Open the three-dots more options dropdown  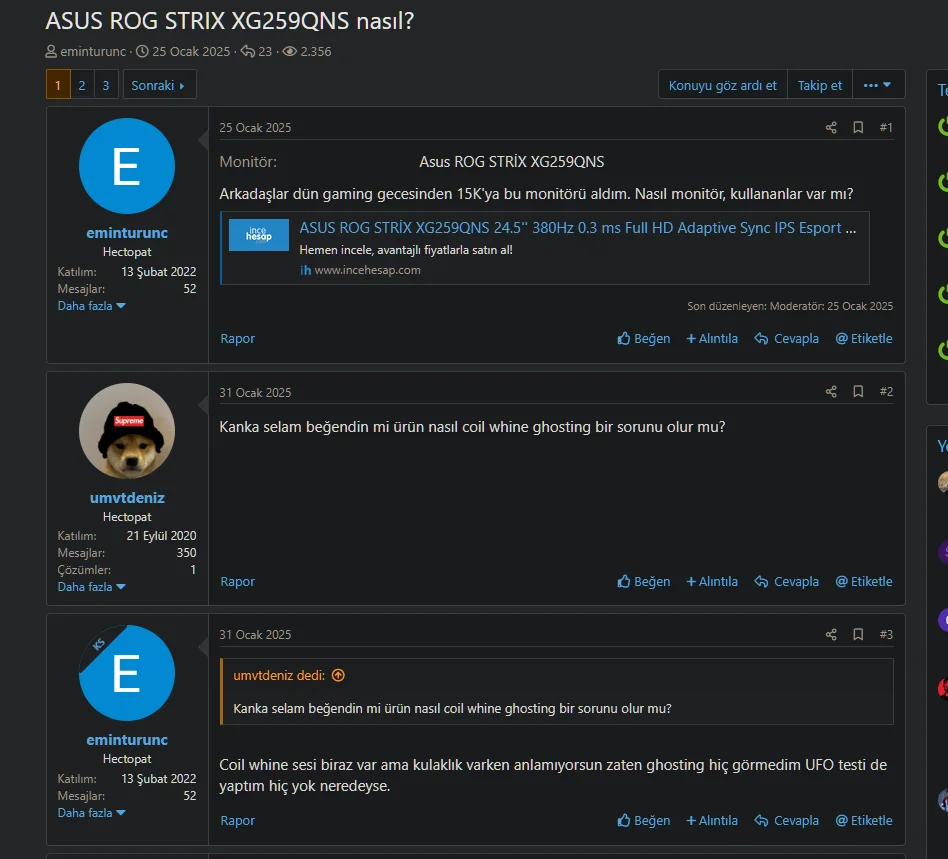pos(878,85)
